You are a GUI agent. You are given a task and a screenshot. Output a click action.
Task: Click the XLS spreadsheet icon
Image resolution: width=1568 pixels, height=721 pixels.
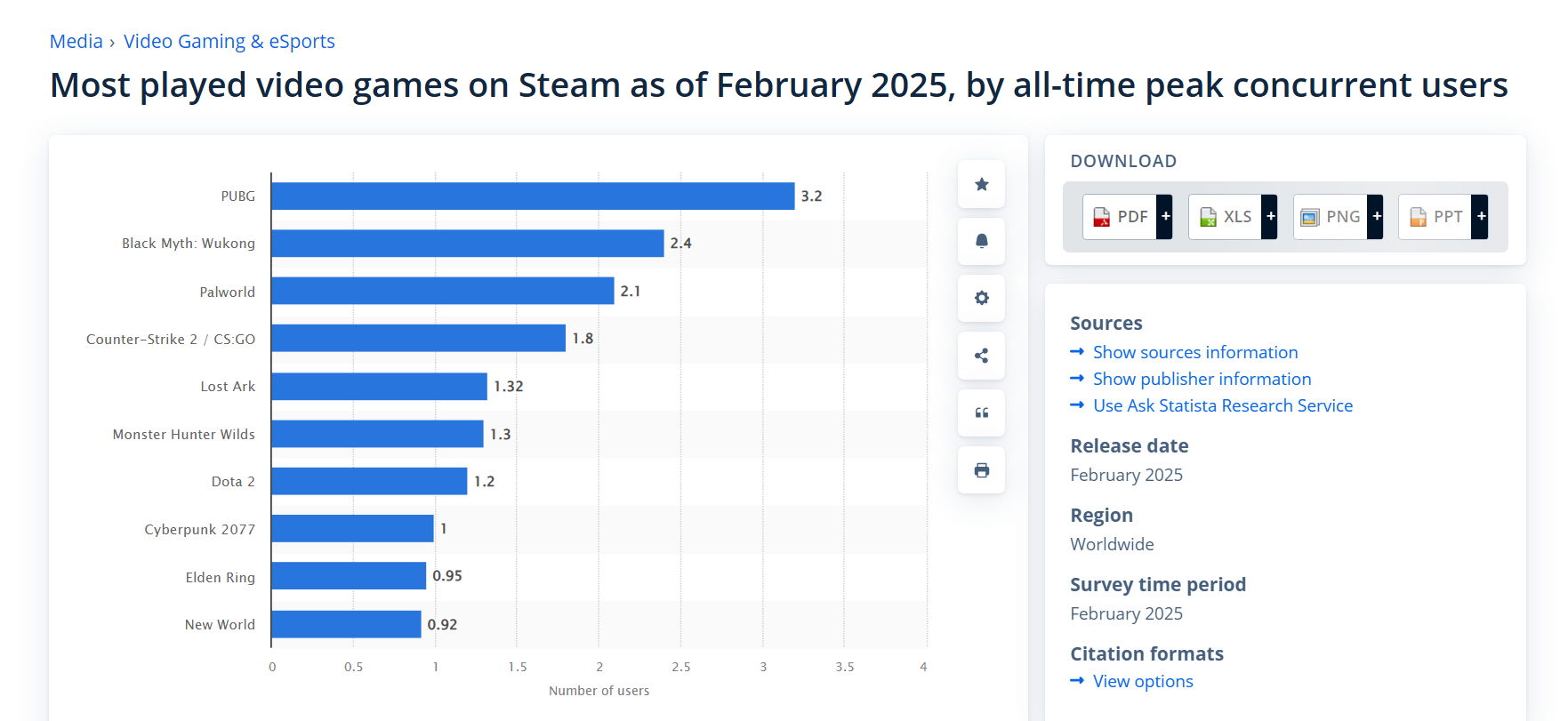click(1208, 217)
